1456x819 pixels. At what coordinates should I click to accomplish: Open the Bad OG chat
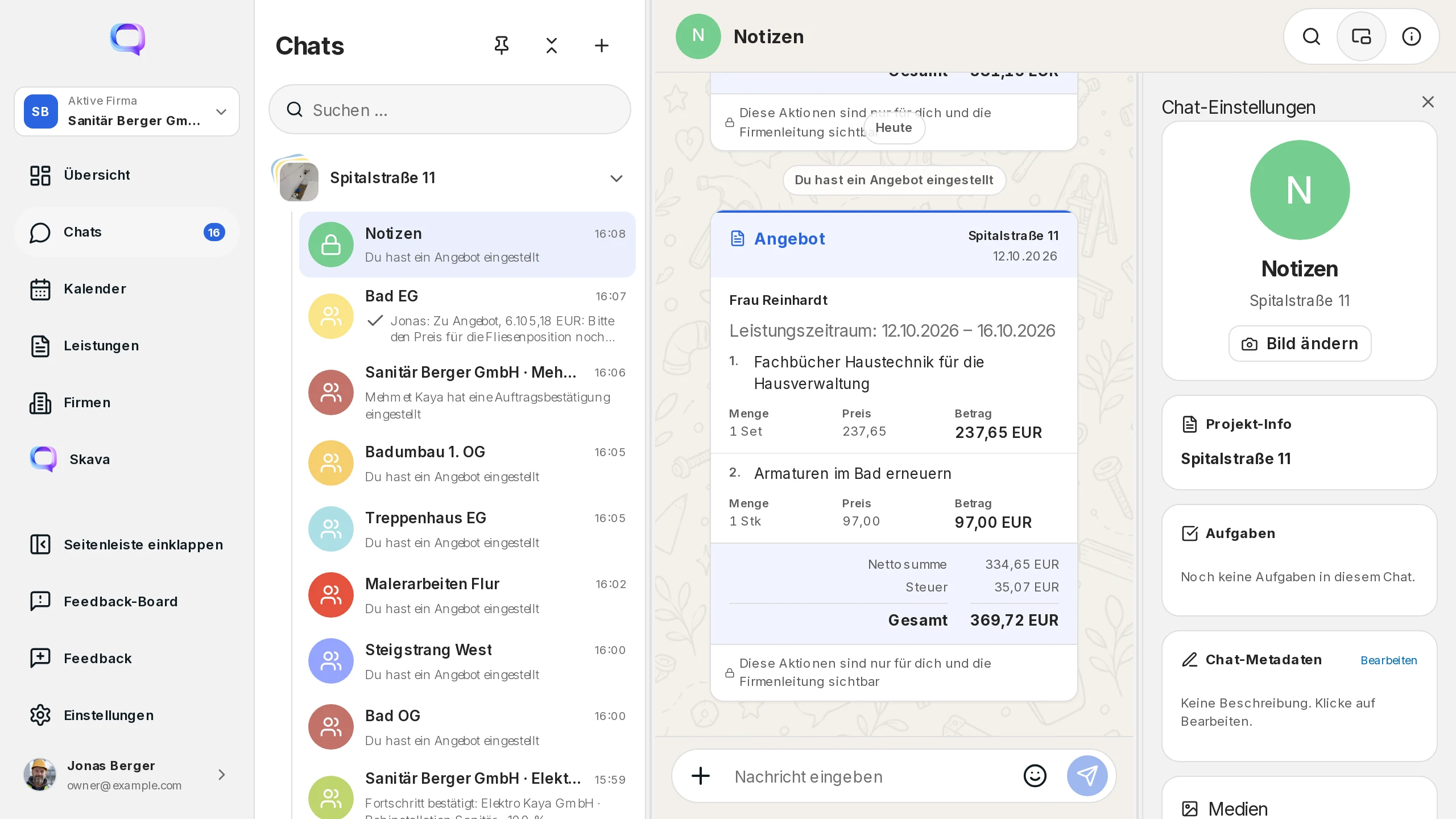[x=467, y=727]
